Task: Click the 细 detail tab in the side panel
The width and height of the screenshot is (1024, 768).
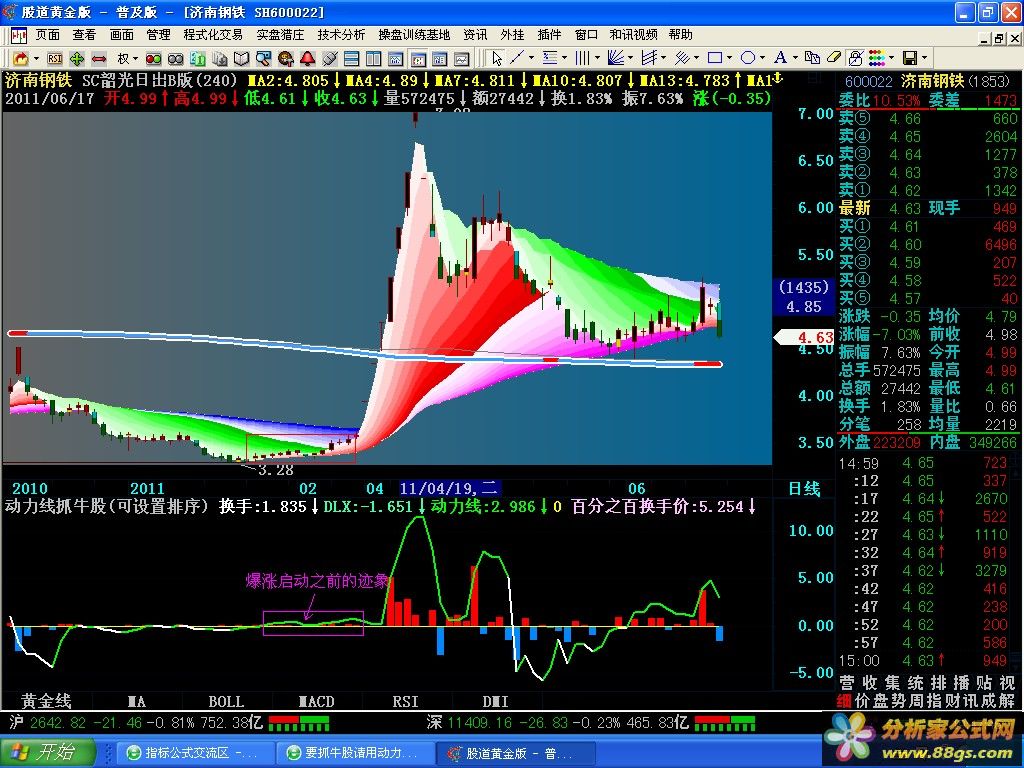Action: coord(844,701)
